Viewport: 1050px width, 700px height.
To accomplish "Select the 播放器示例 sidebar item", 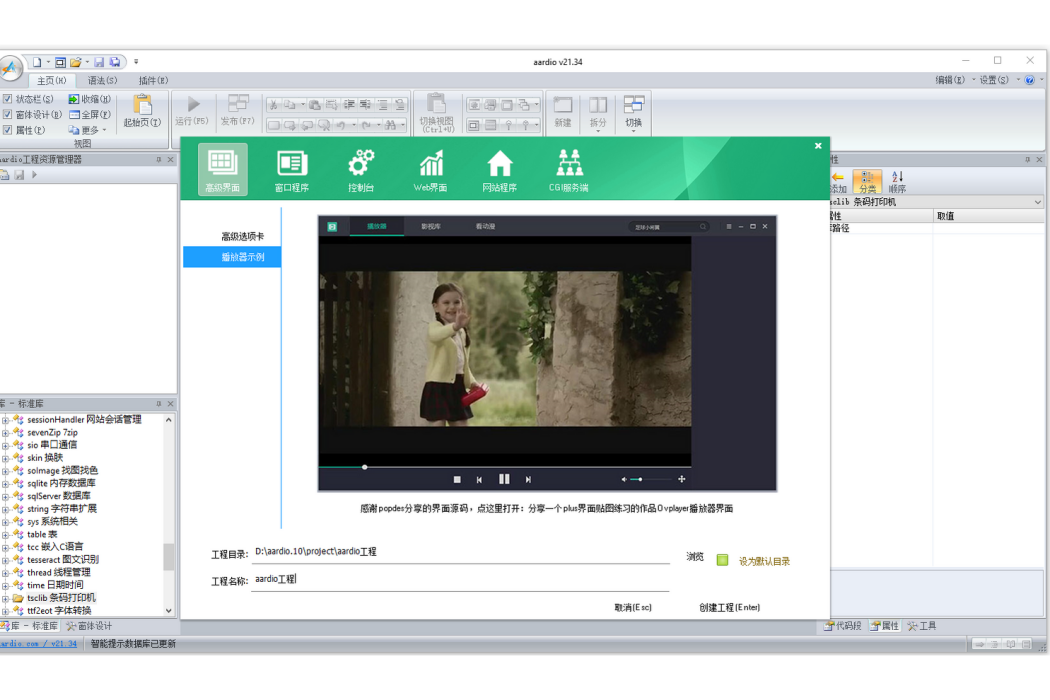I will (x=232, y=257).
